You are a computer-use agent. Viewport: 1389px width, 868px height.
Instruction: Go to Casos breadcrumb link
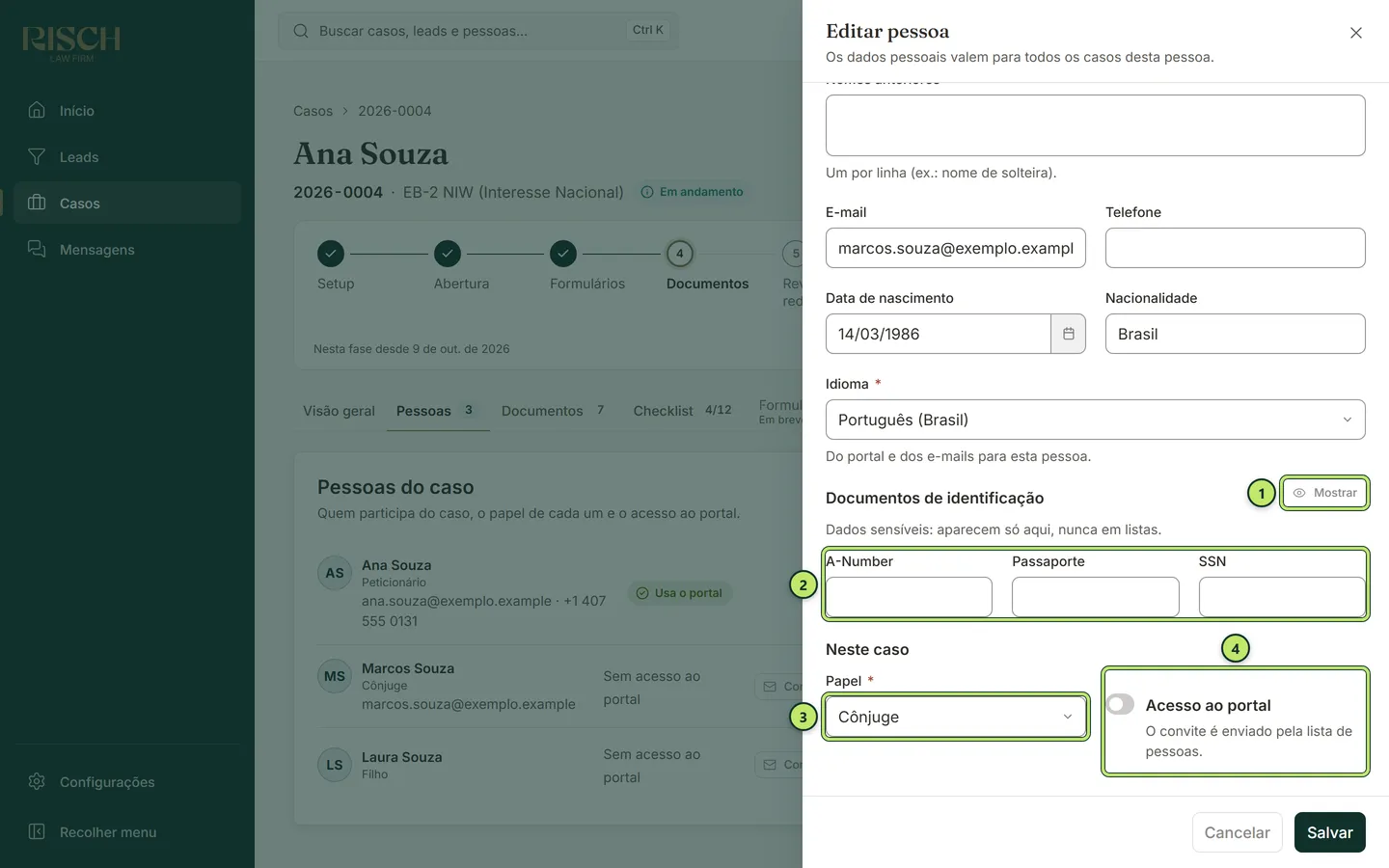[313, 111]
